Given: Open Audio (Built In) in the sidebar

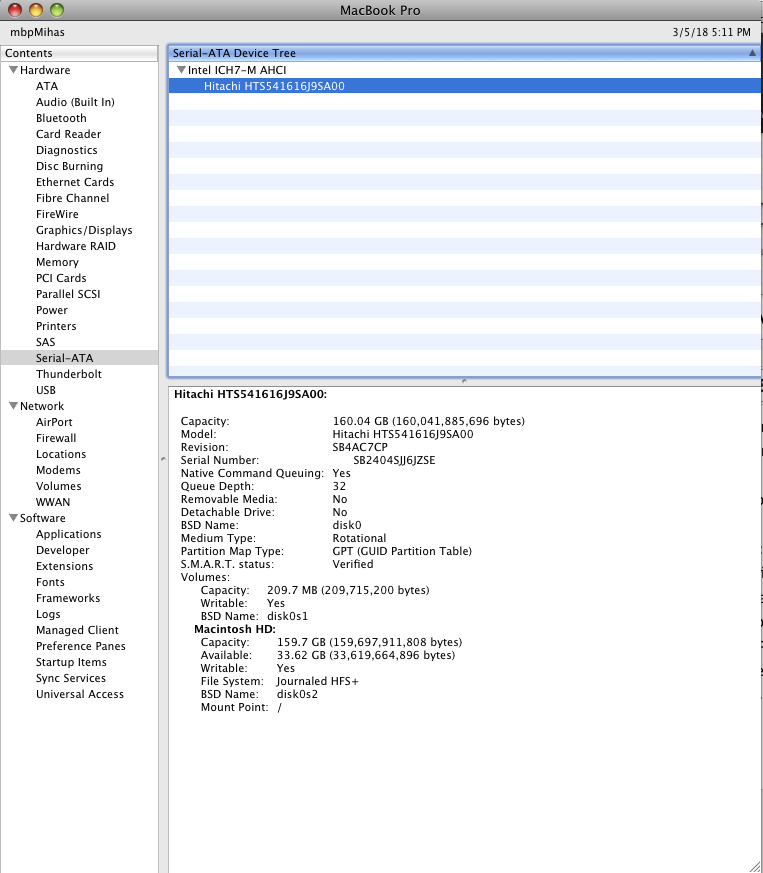Looking at the screenshot, I should (75, 102).
